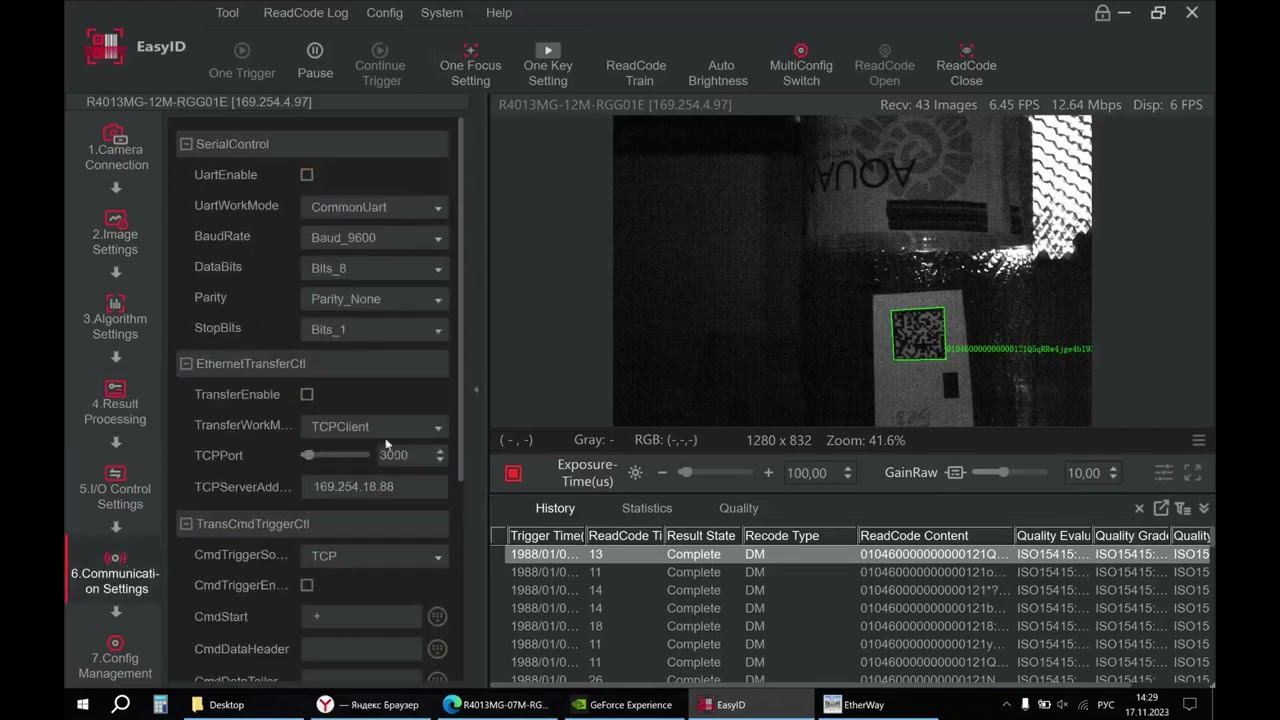Click the fullscreen image icon
The image size is (1280, 720).
pos(1193,473)
